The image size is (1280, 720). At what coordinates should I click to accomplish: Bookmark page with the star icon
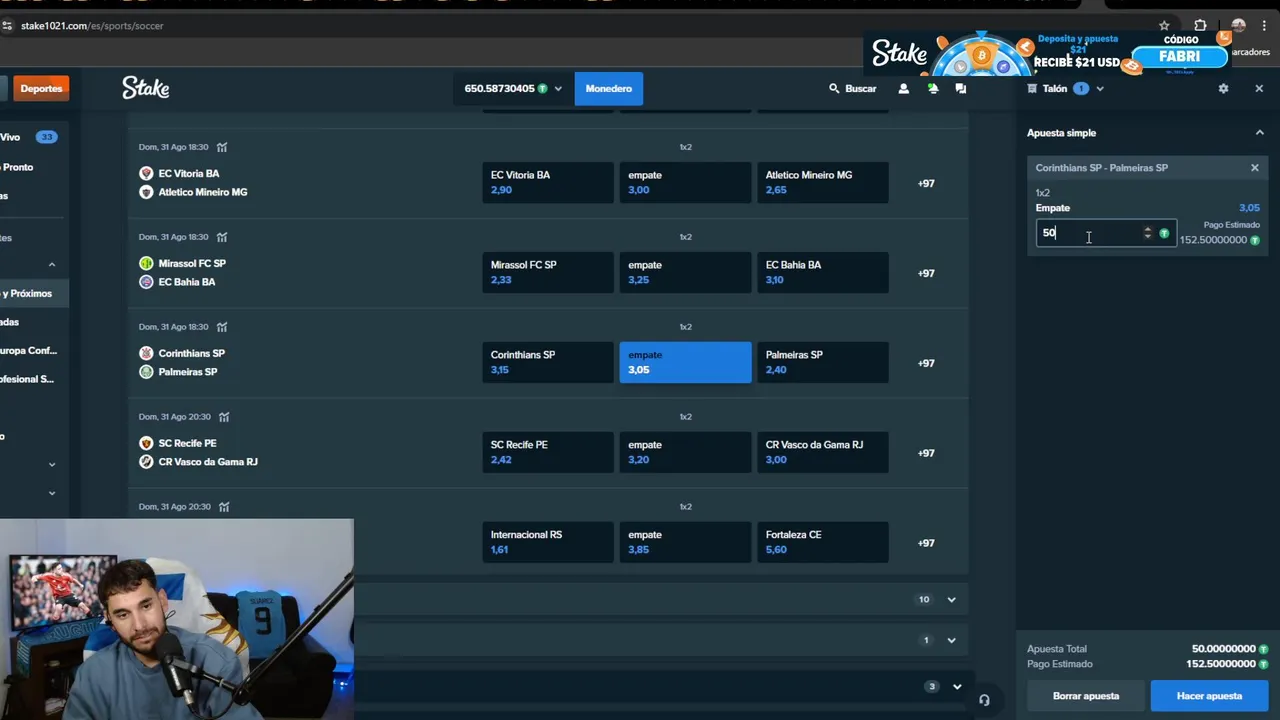tap(1164, 26)
